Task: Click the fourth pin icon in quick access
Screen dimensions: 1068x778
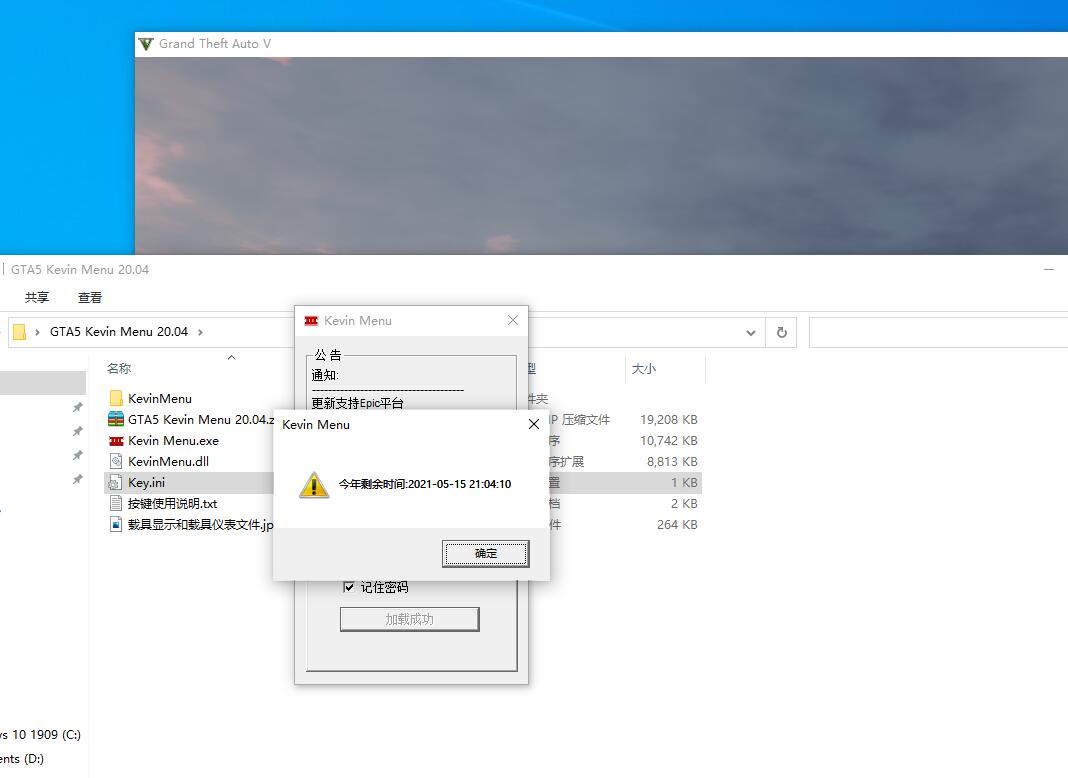Action: tap(78, 480)
